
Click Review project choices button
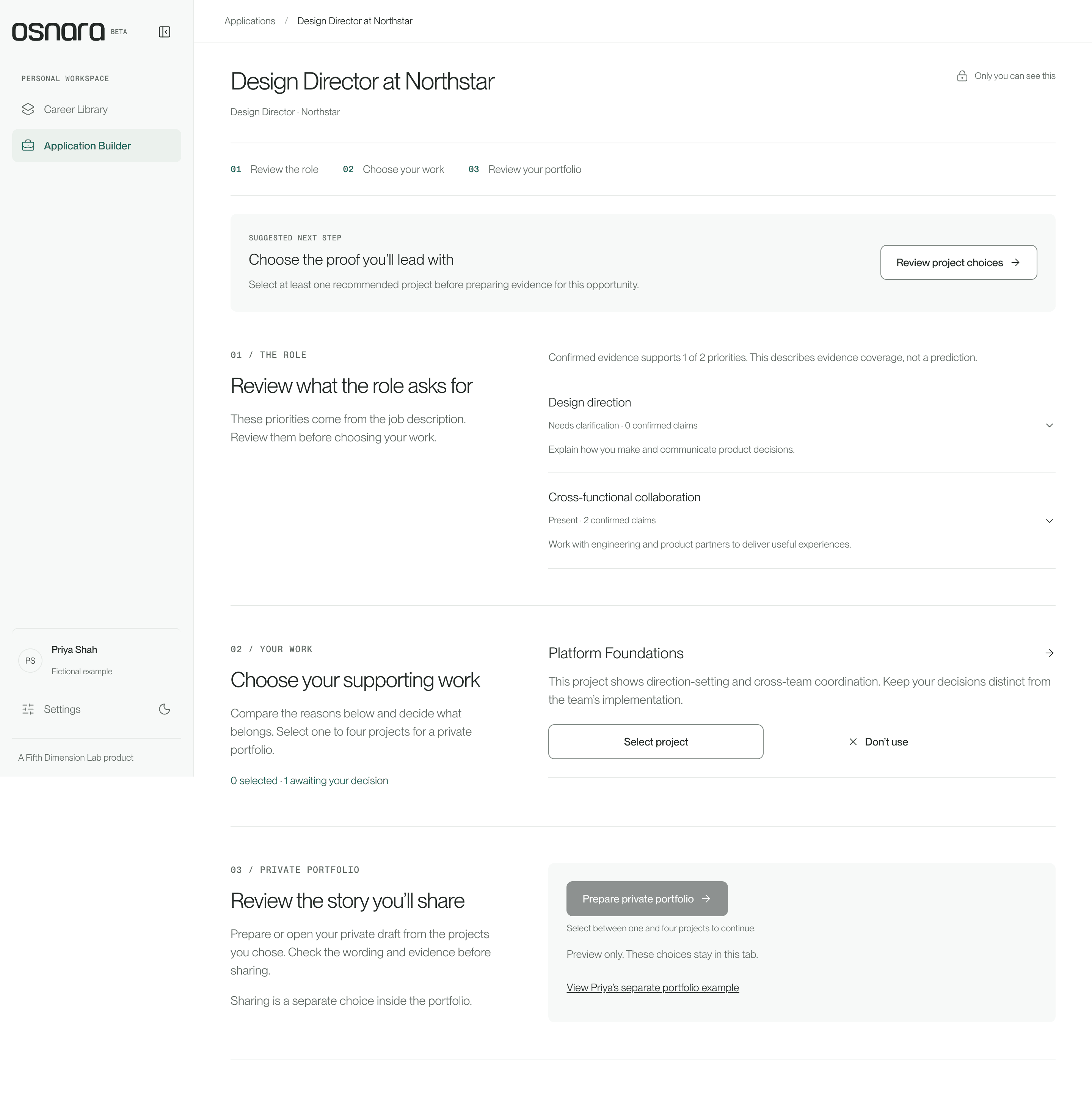[x=959, y=263]
